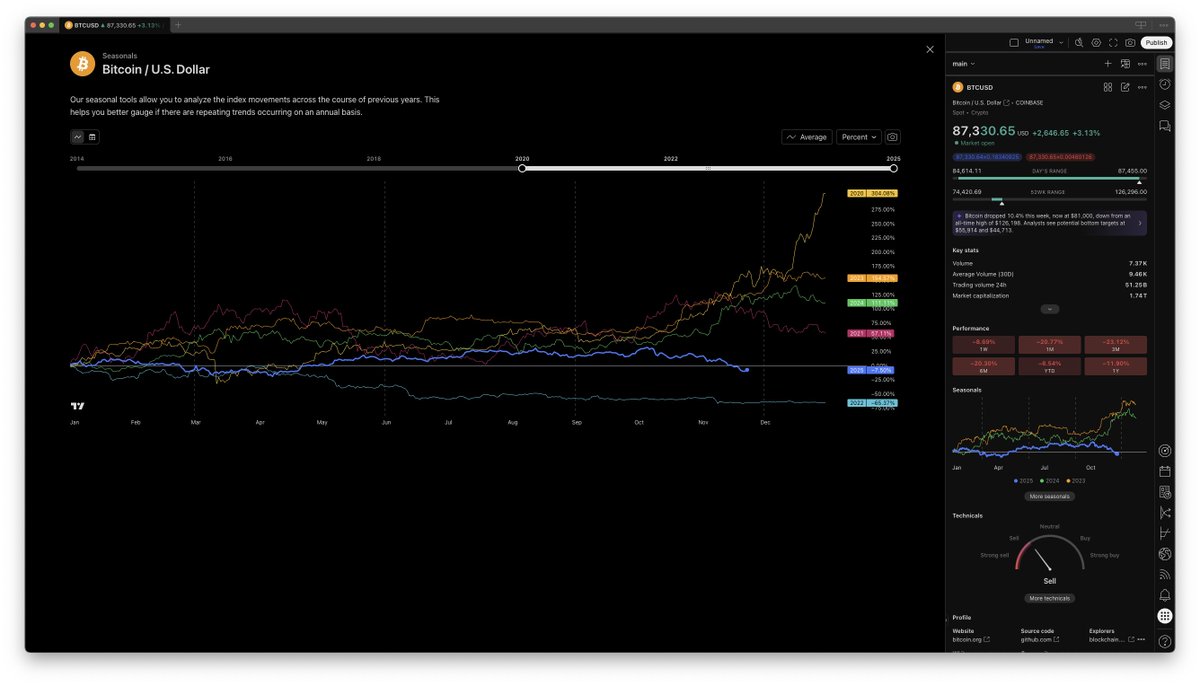Image resolution: width=1200 pixels, height=686 pixels.
Task: Open the Percent scale dropdown
Action: [x=859, y=137]
